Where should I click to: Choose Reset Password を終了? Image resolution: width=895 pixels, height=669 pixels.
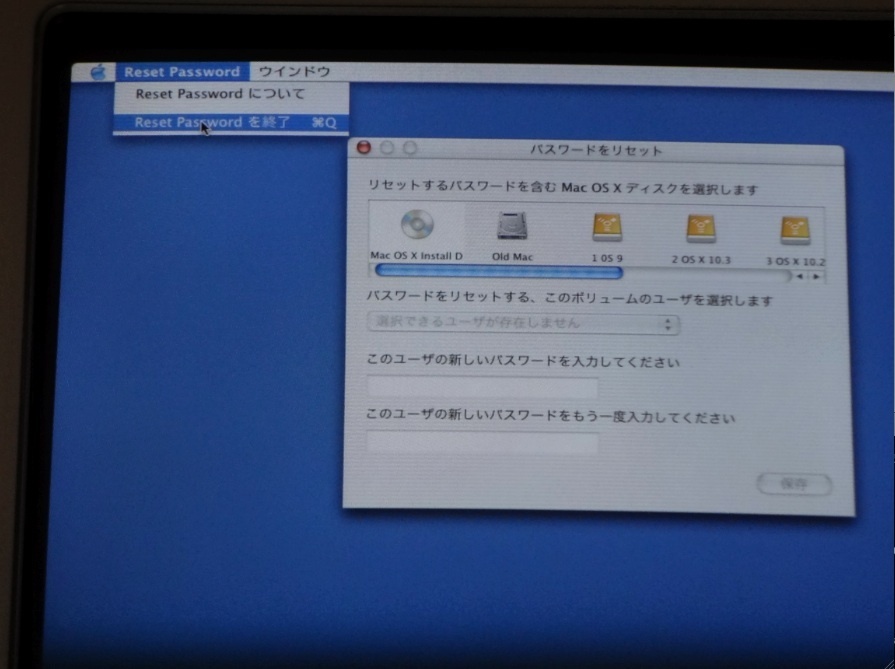[x=231, y=123]
